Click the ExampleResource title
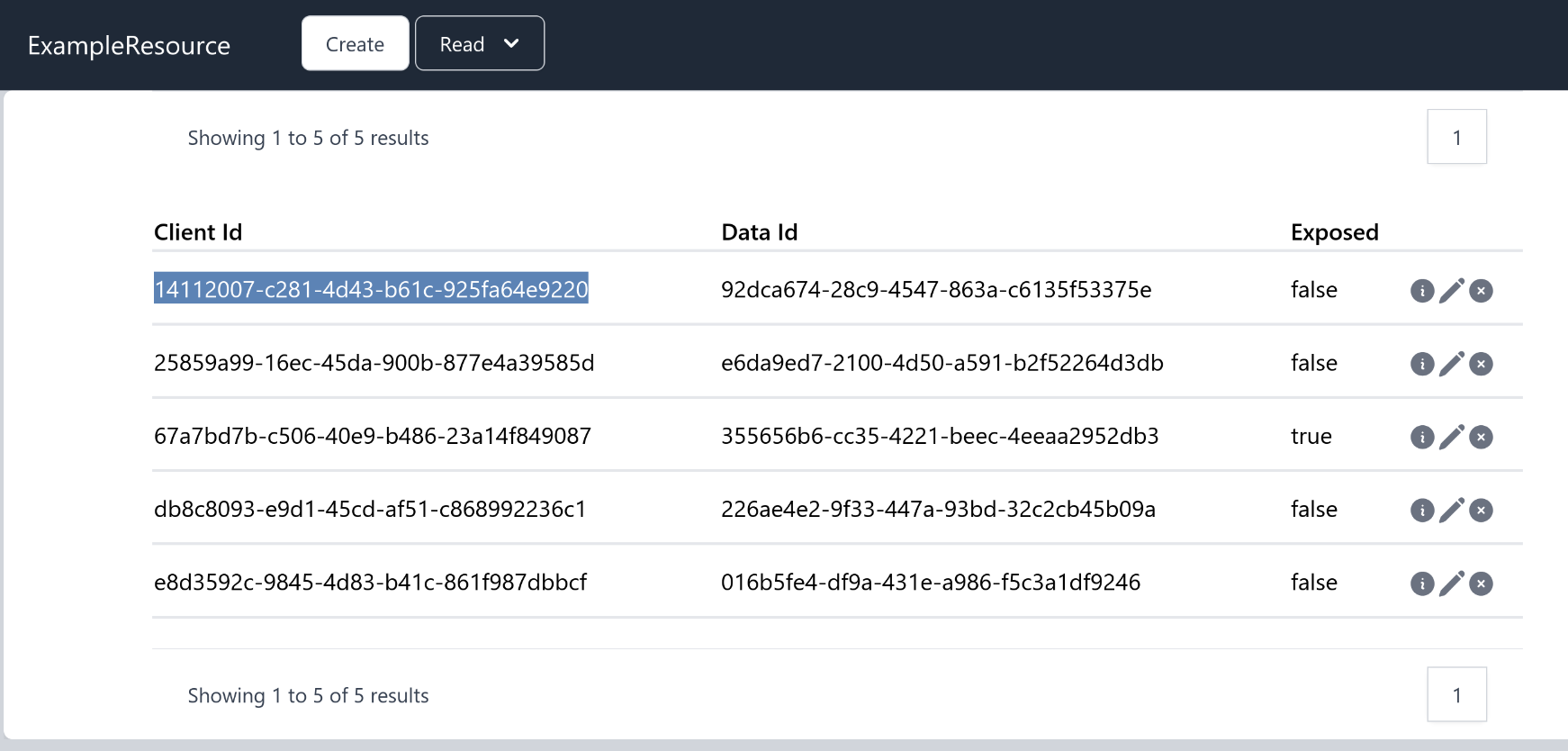 pos(129,45)
